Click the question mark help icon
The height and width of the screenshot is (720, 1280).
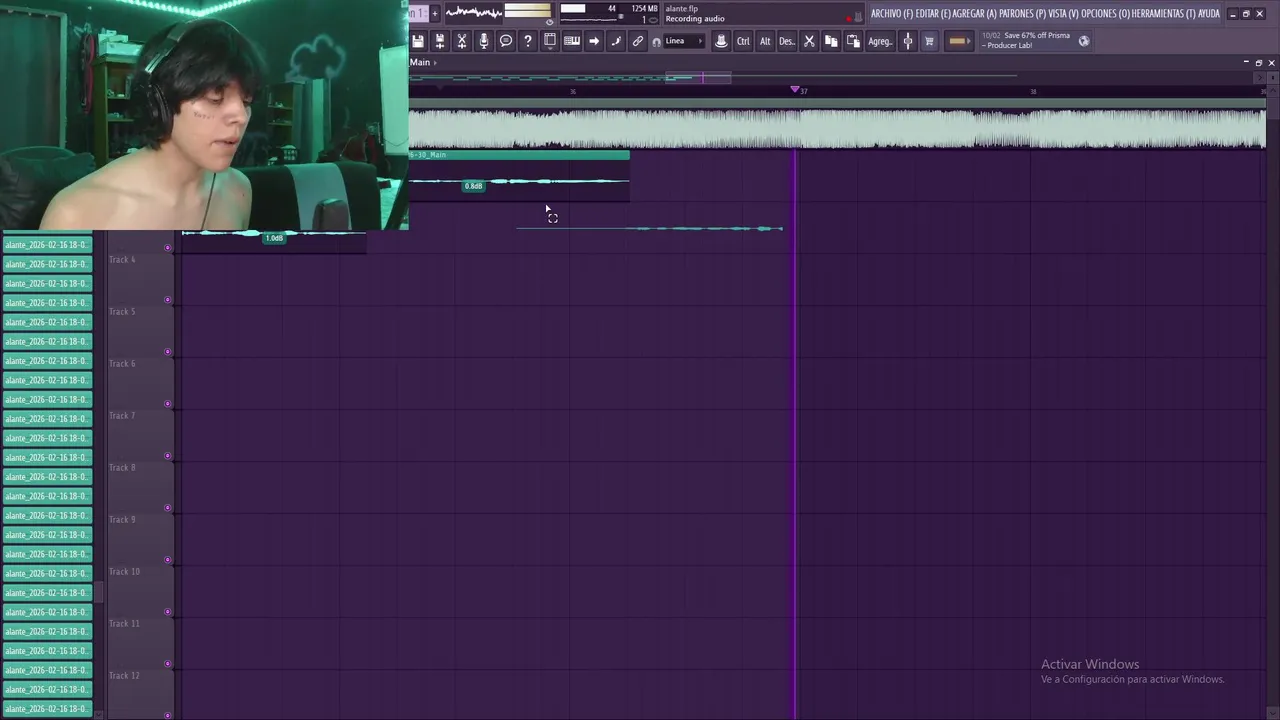(x=528, y=41)
